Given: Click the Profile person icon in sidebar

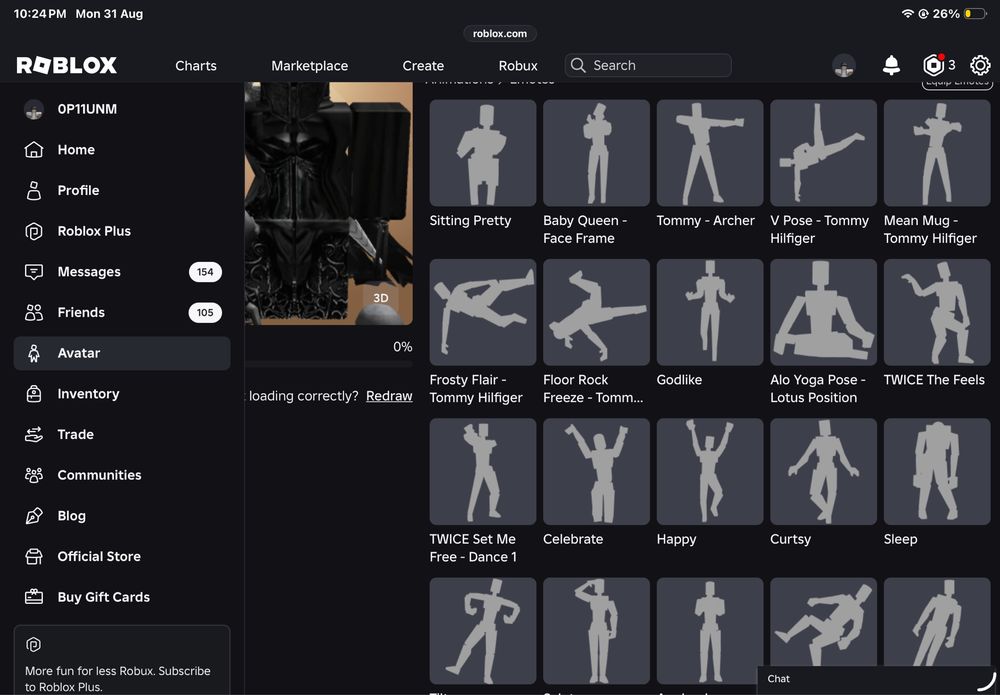Looking at the screenshot, I should click(34, 191).
